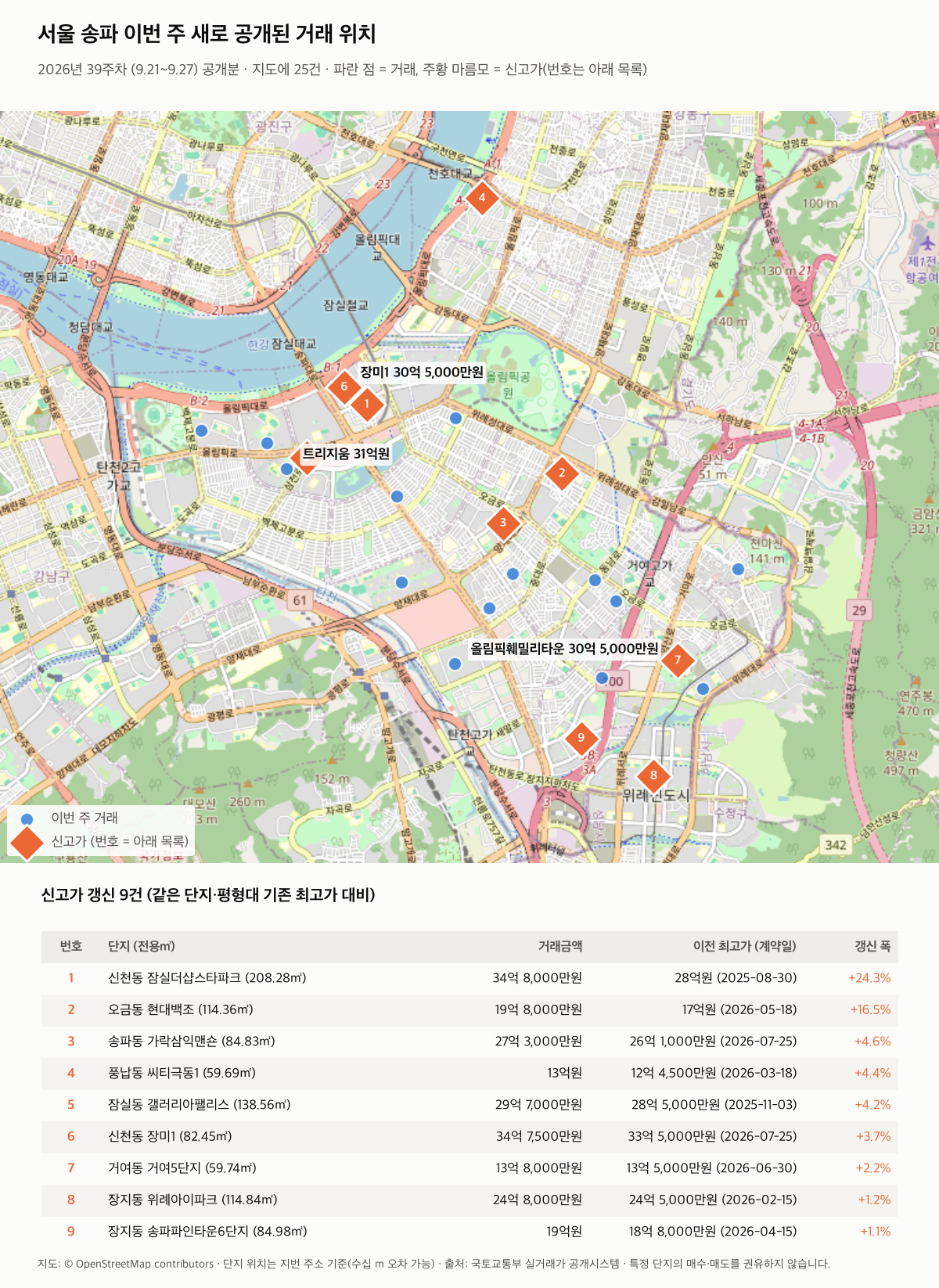Screen dimensions: 939x1288
Task: Click the orange diamond marker numbered 6
Action: (344, 387)
